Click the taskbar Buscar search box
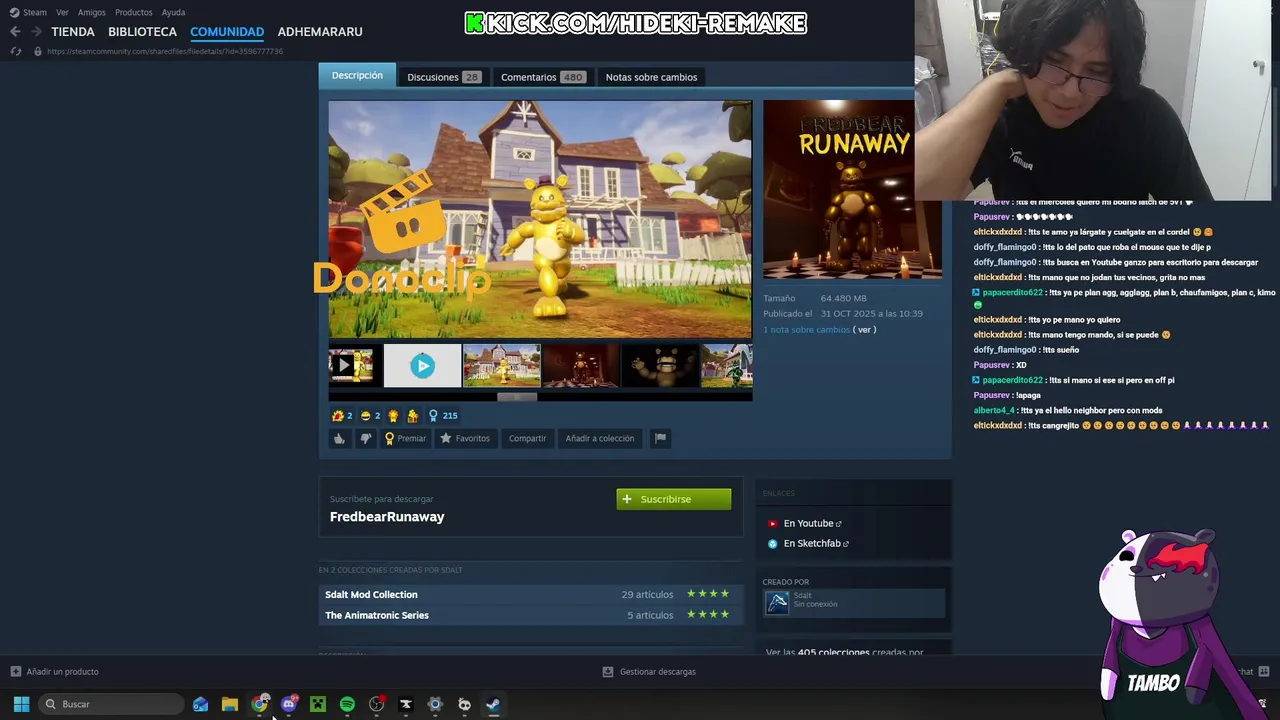This screenshot has width=1280, height=720. coord(111,704)
